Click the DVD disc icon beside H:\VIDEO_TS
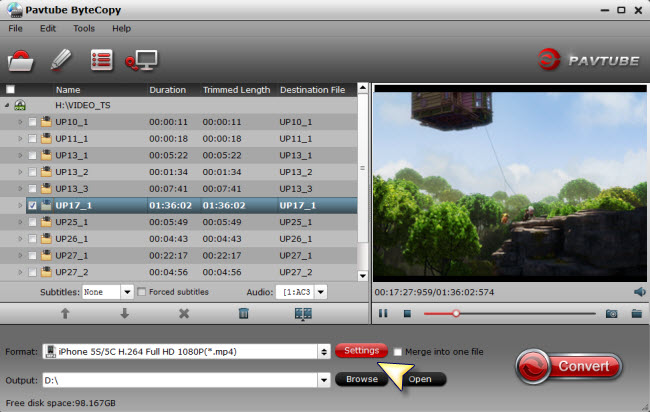650x412 pixels. (20, 105)
